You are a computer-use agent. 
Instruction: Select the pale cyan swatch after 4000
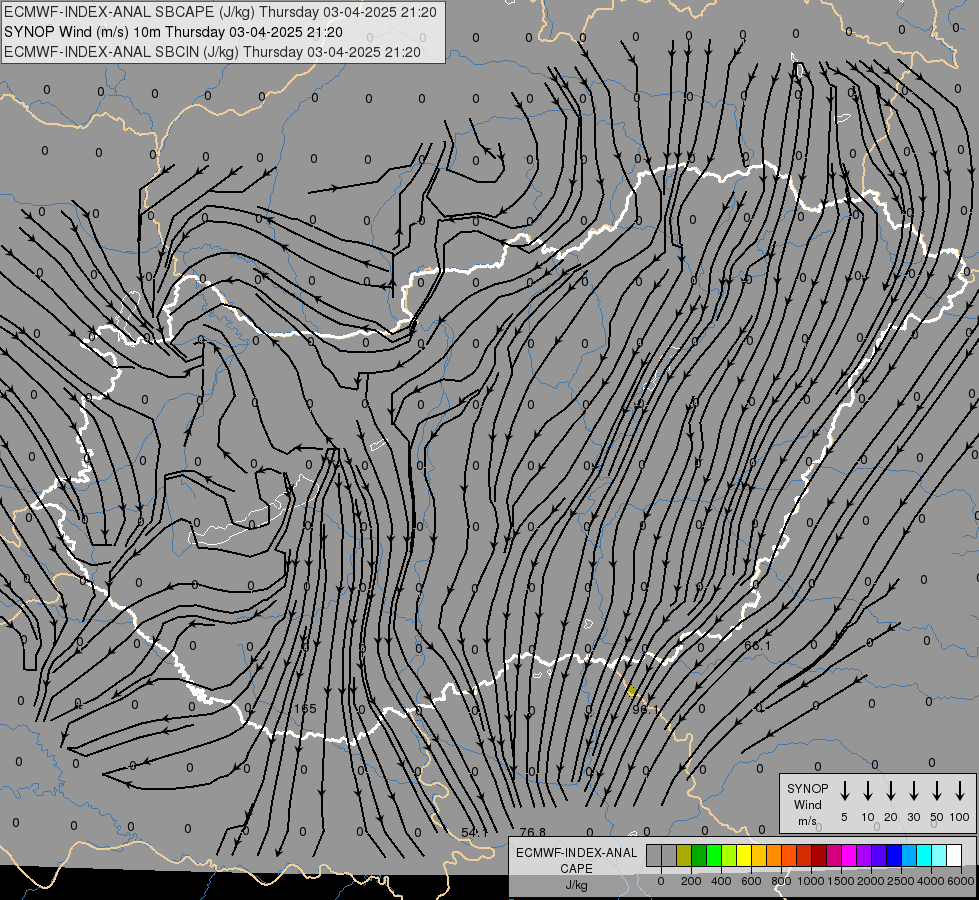[x=938, y=855]
